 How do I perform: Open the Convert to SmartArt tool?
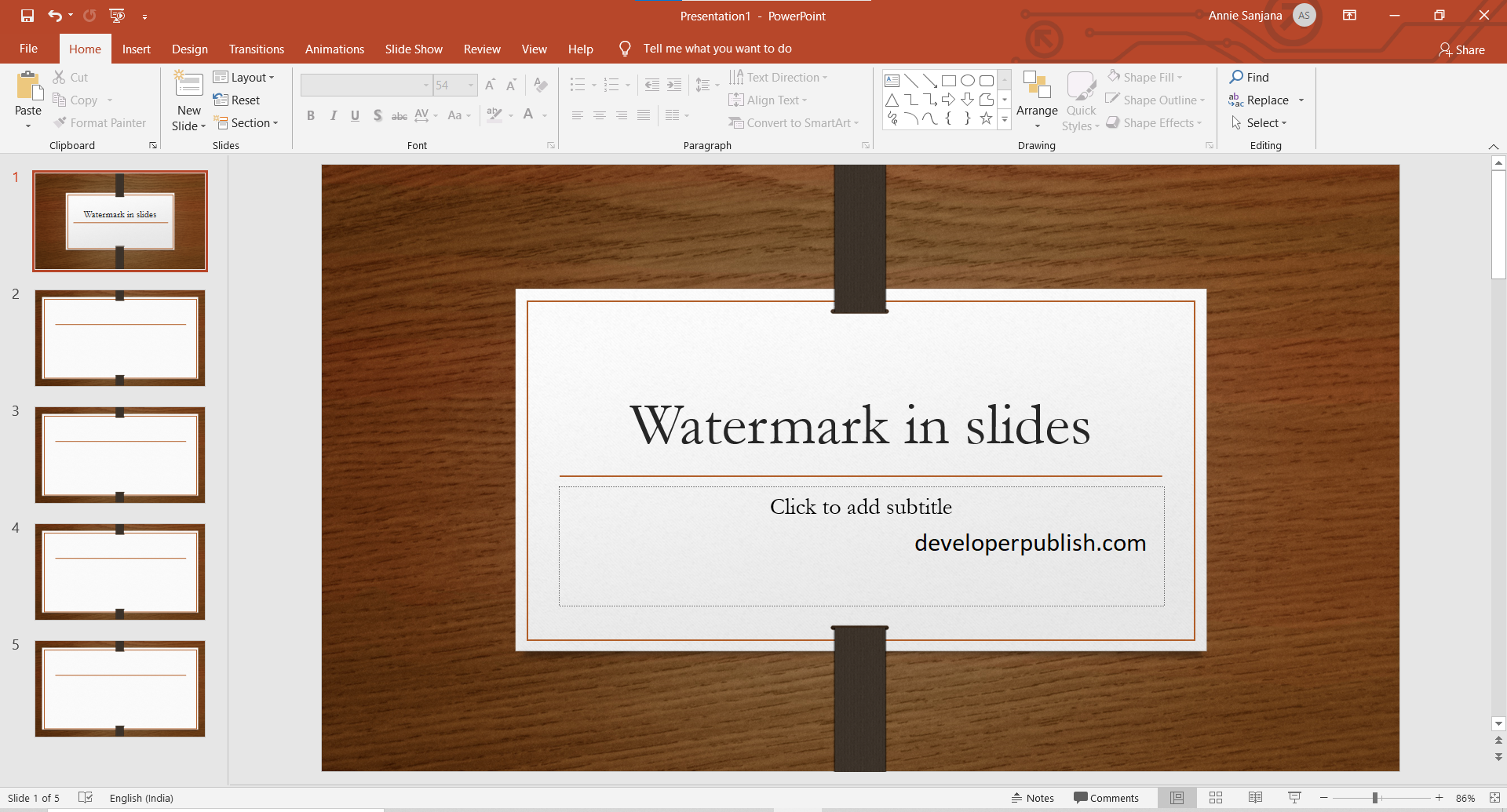[794, 122]
